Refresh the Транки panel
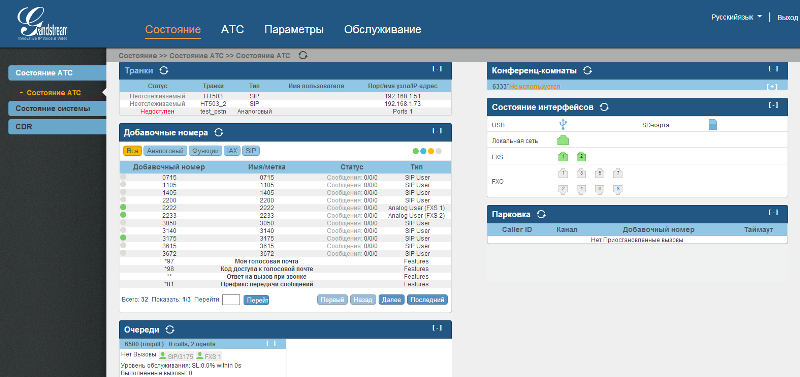This screenshot has height=377, width=800. 164,70
